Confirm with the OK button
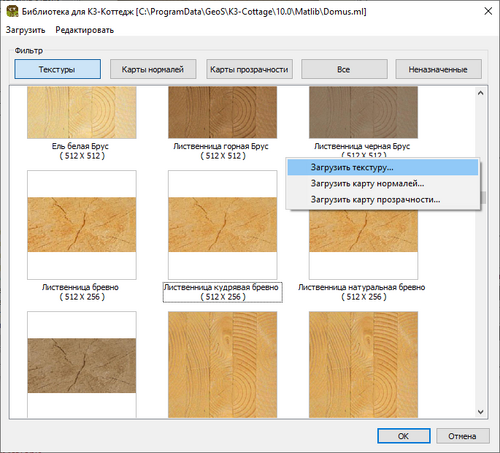Image resolution: width=500 pixels, height=453 pixels. pos(404,436)
